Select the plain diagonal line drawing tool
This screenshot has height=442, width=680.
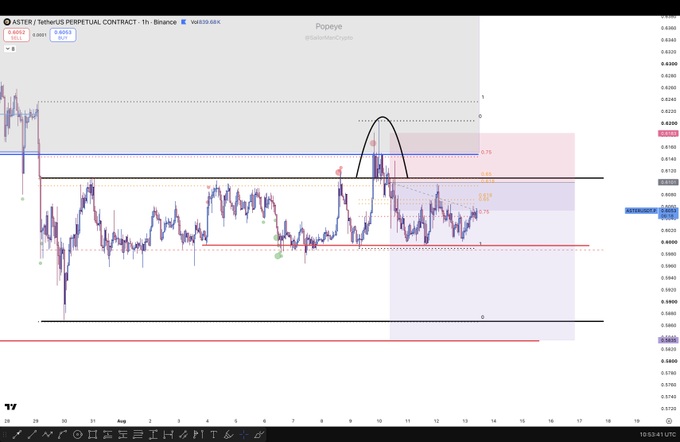coord(32,434)
